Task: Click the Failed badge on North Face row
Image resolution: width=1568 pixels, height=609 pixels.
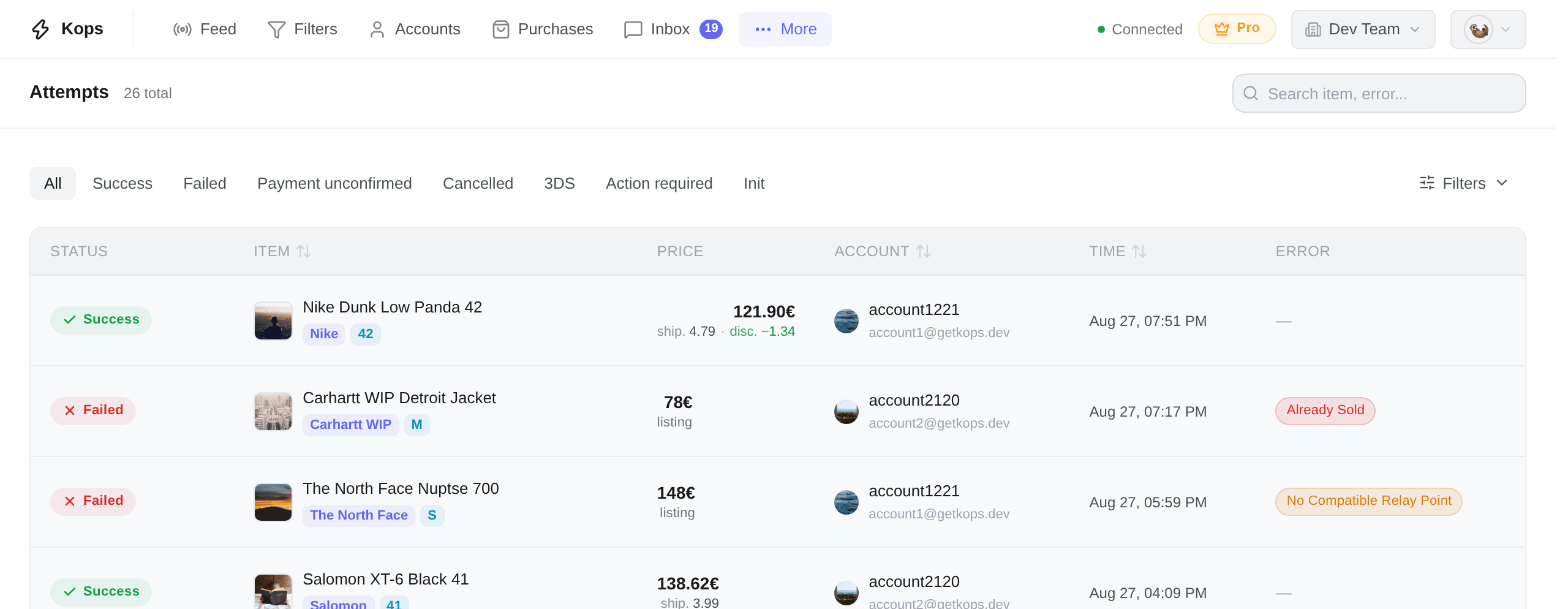Action: click(x=93, y=501)
